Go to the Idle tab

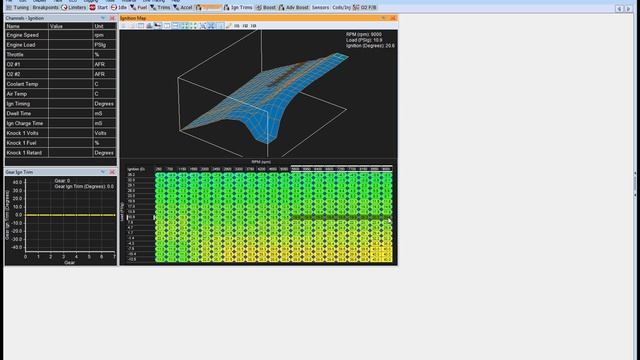(119, 7)
